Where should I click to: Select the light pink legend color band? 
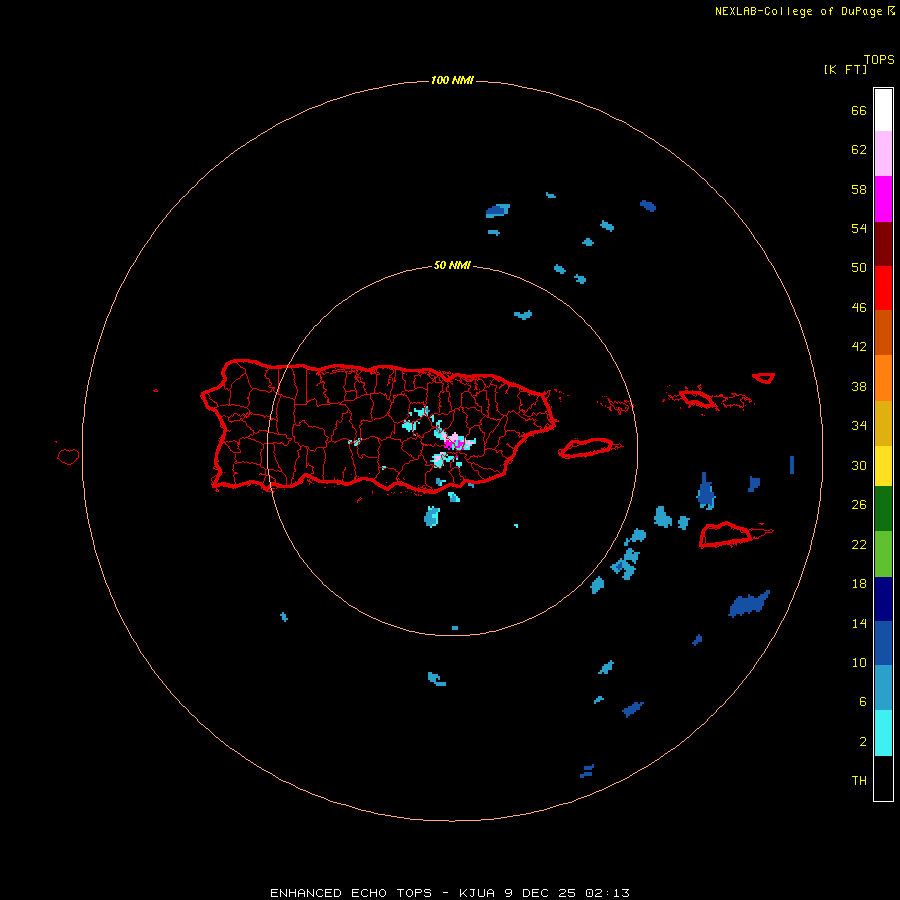pos(883,154)
